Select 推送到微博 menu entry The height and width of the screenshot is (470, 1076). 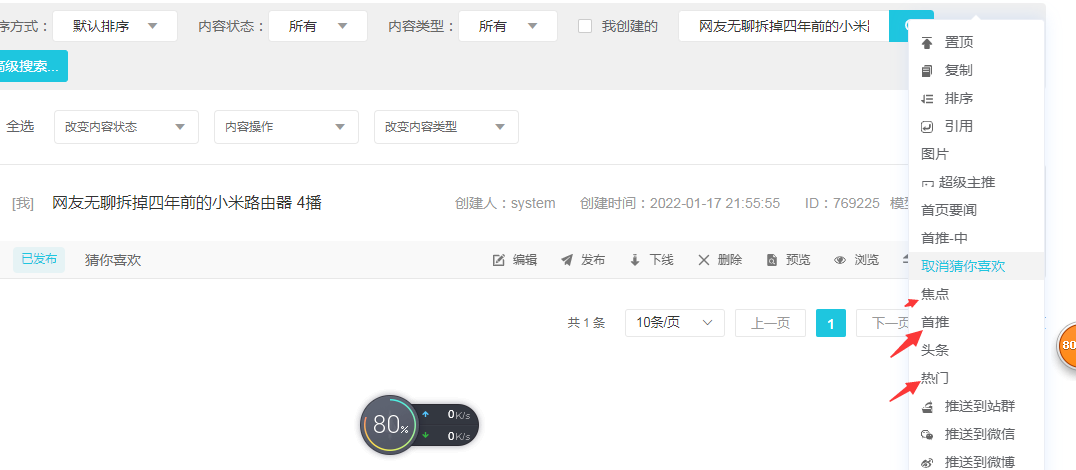[x=979, y=463]
